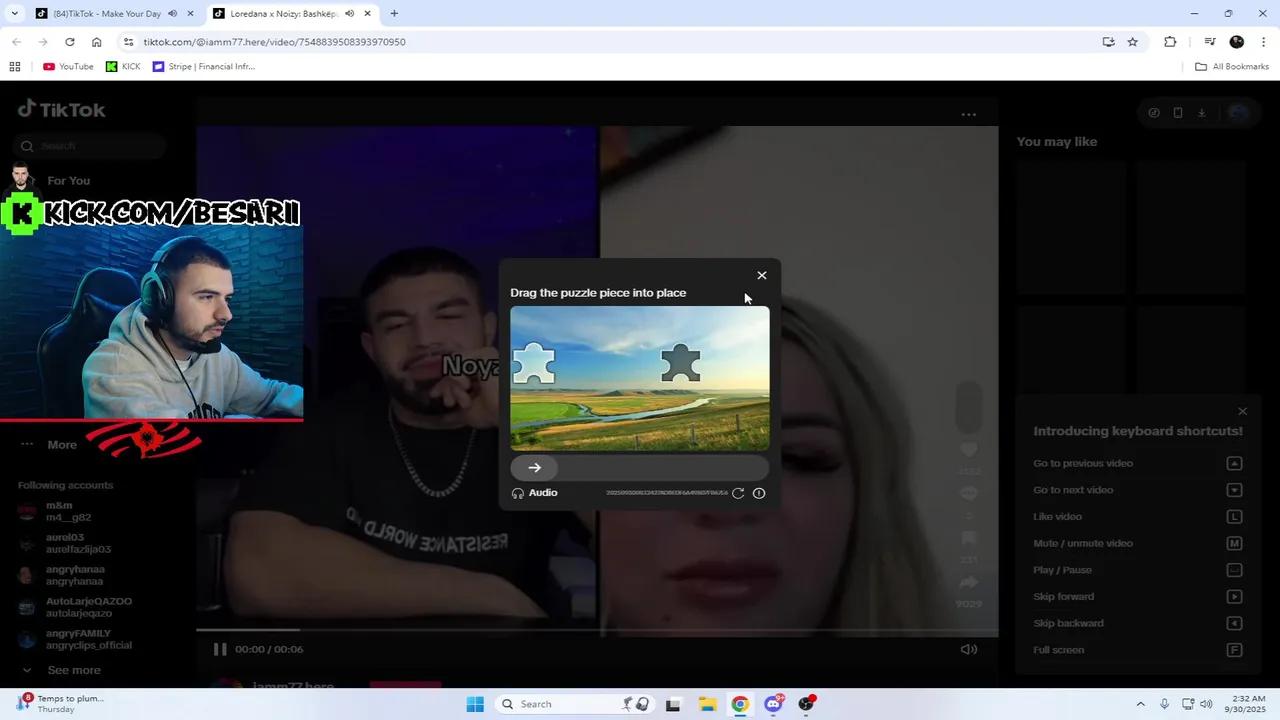Viewport: 1280px width, 720px height.
Task: Pause the TikTok video
Action: pos(220,649)
